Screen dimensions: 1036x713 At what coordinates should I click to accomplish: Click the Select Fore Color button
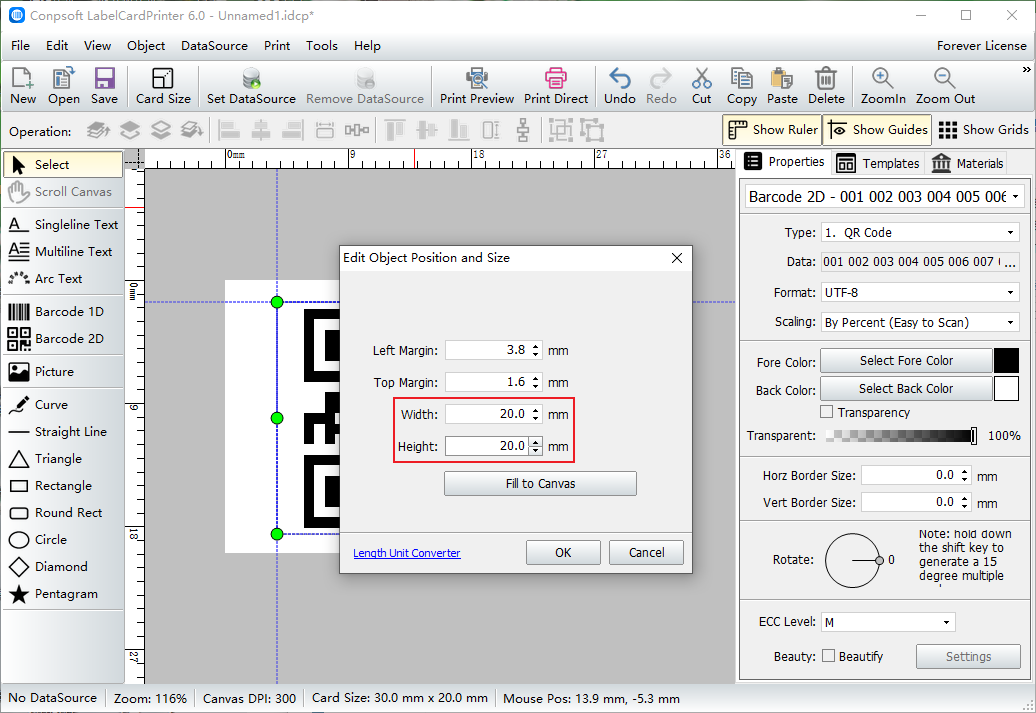pos(906,361)
